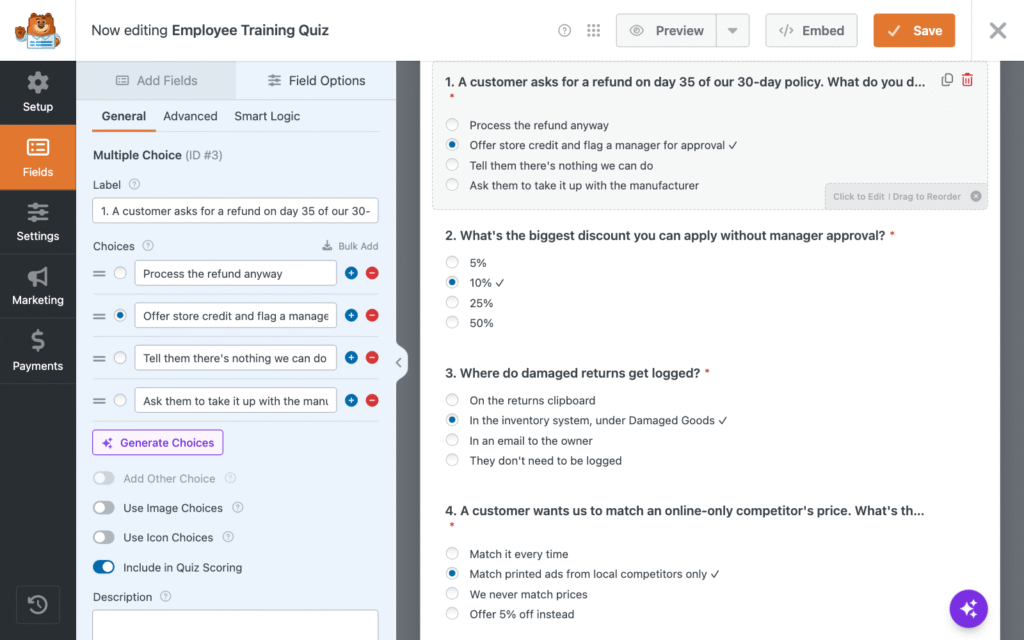Edit the Label text field

[x=235, y=211]
